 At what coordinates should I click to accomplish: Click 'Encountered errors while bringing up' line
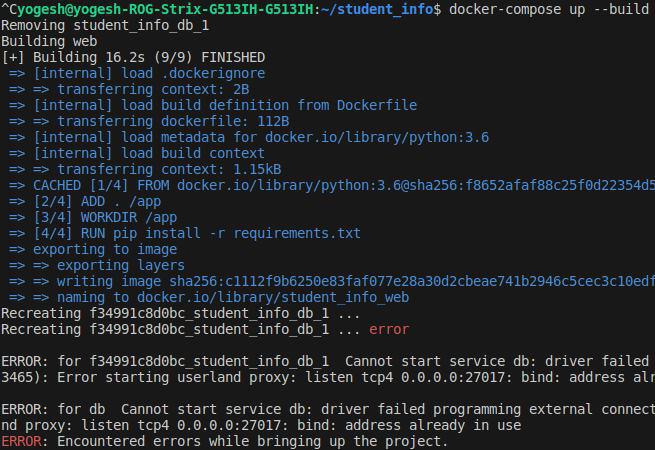224,441
